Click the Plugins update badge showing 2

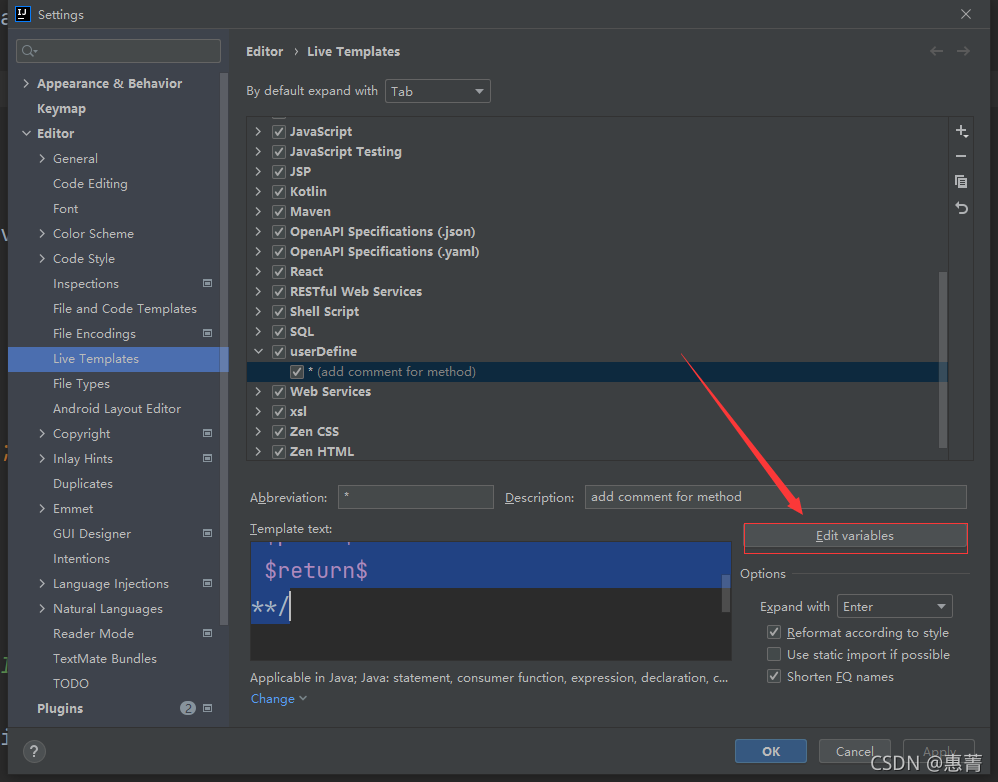188,708
